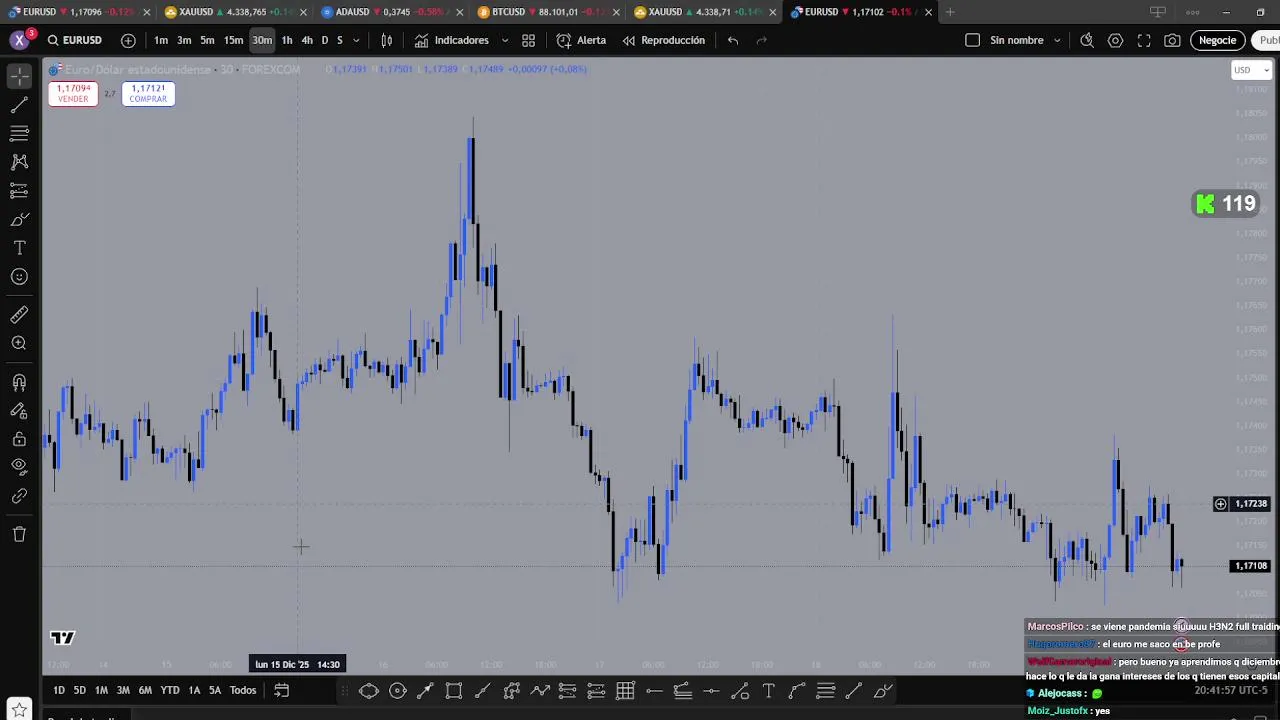Open the XABCD pattern tools

19,162
